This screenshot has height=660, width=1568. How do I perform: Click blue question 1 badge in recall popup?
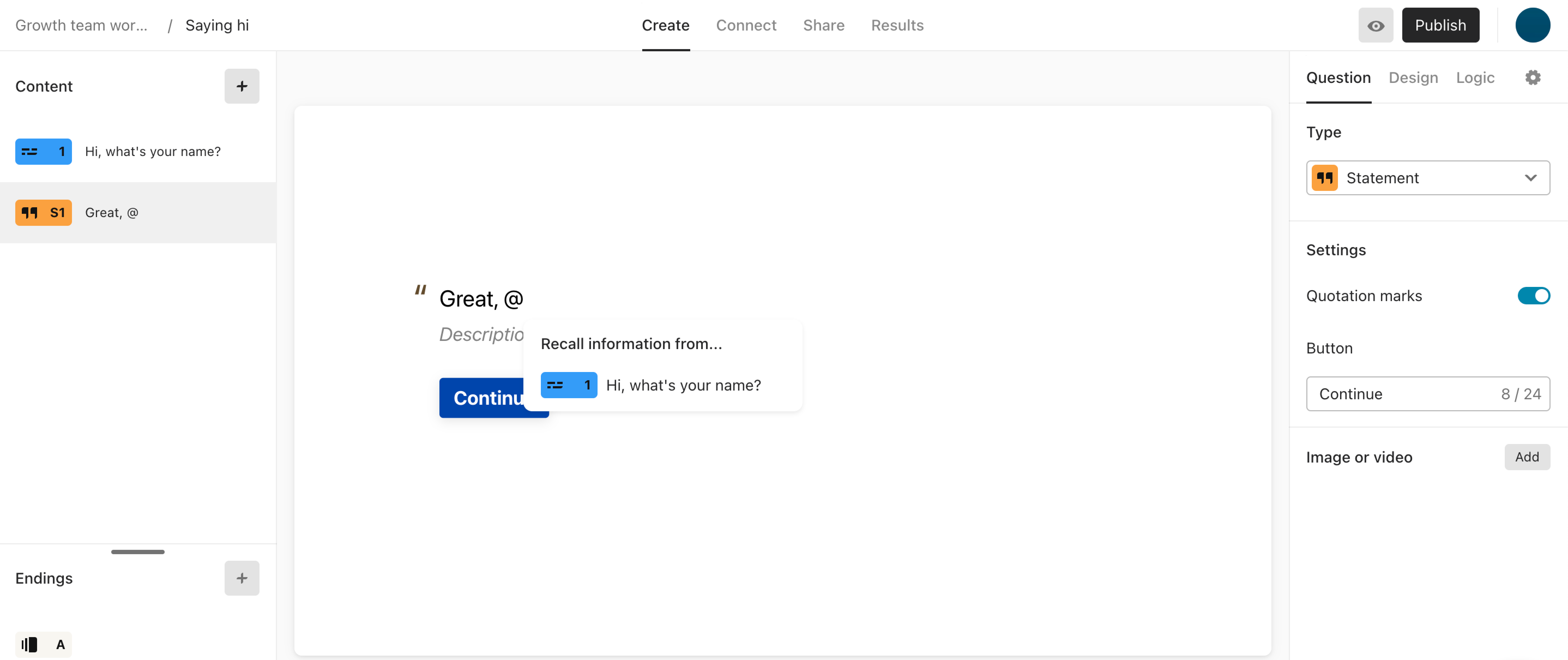pos(569,385)
